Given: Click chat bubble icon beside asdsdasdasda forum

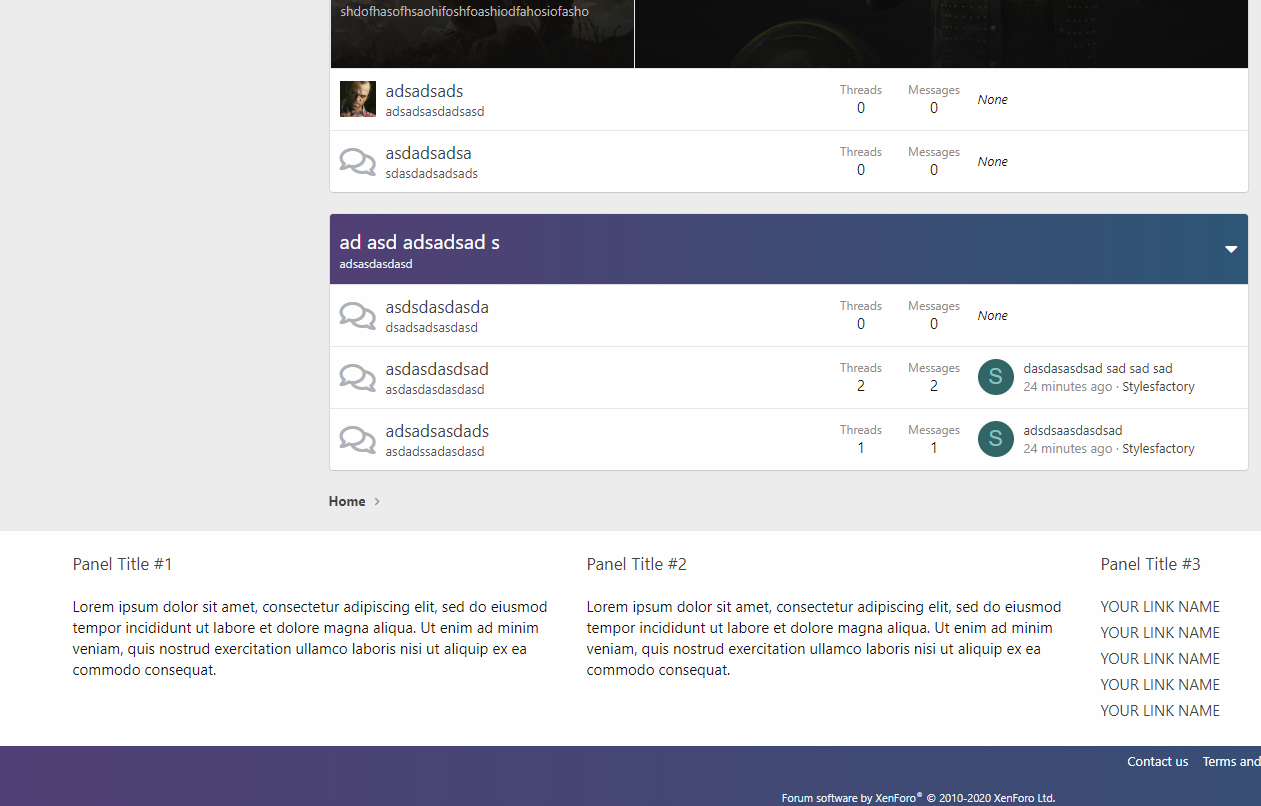Looking at the screenshot, I should click(357, 315).
